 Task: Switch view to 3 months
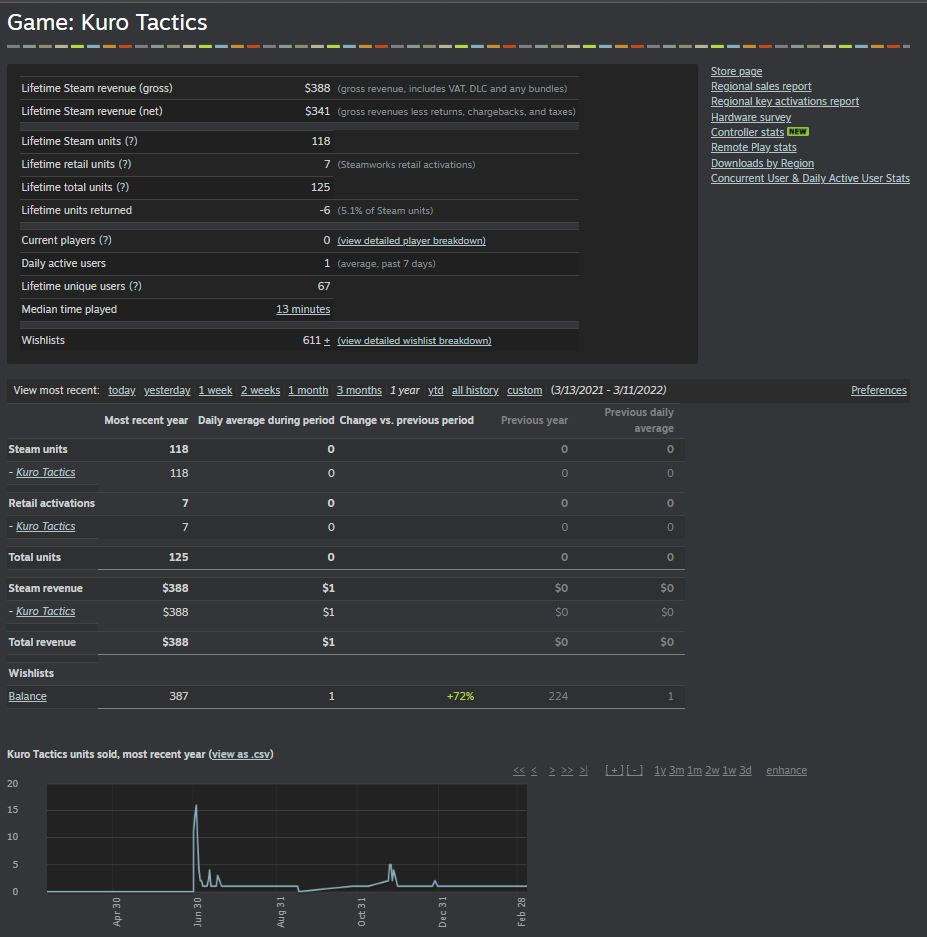(x=359, y=390)
